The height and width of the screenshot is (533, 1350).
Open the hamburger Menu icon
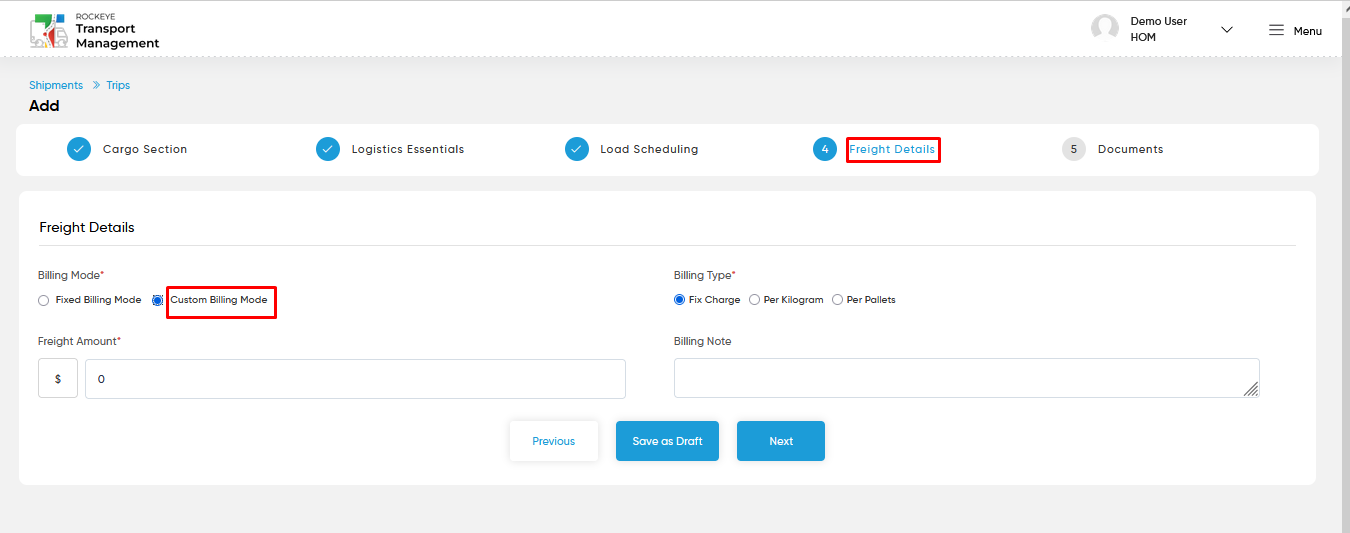click(1276, 30)
